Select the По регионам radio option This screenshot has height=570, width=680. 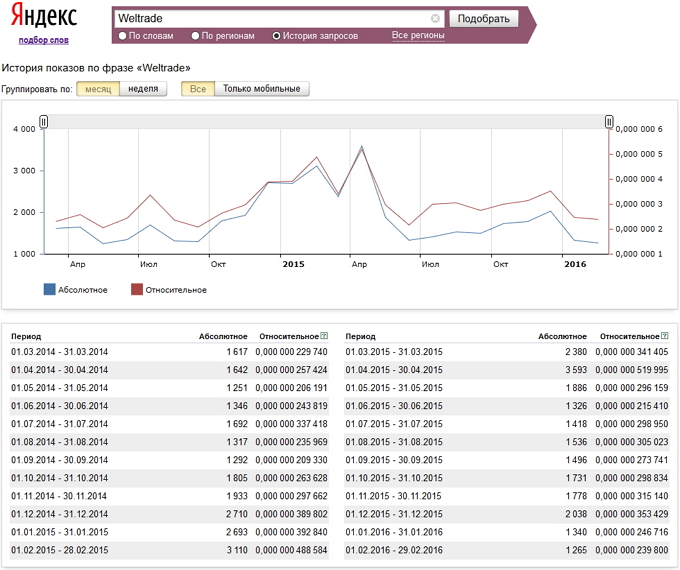(x=195, y=36)
